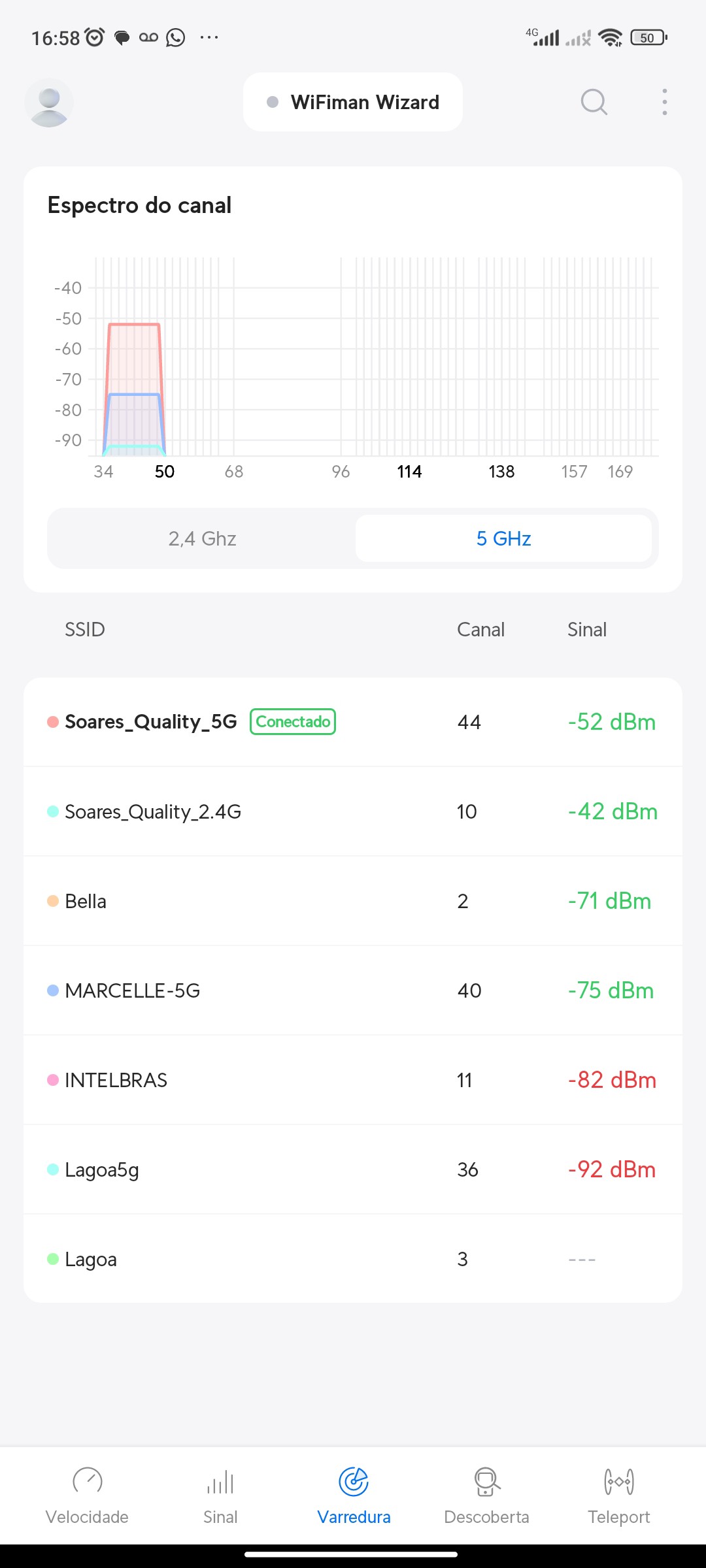
Task: Tap the search magnifier icon
Action: [x=594, y=102]
